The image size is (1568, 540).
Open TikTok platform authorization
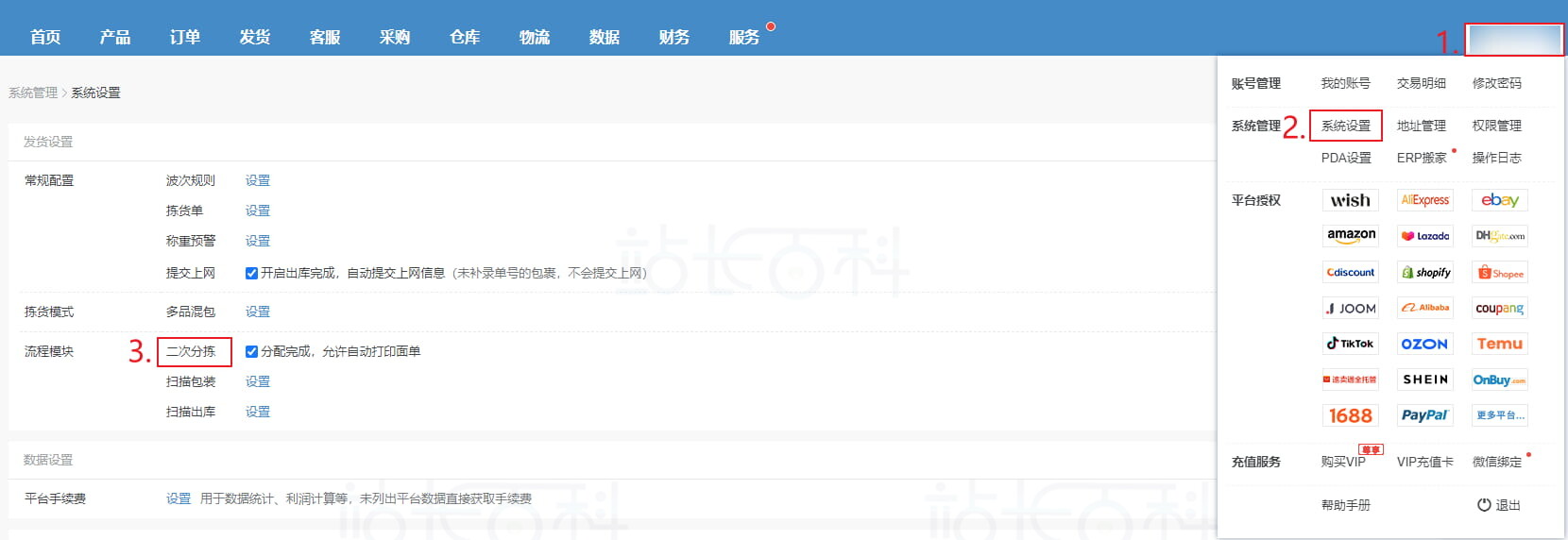pyautogui.click(x=1350, y=344)
